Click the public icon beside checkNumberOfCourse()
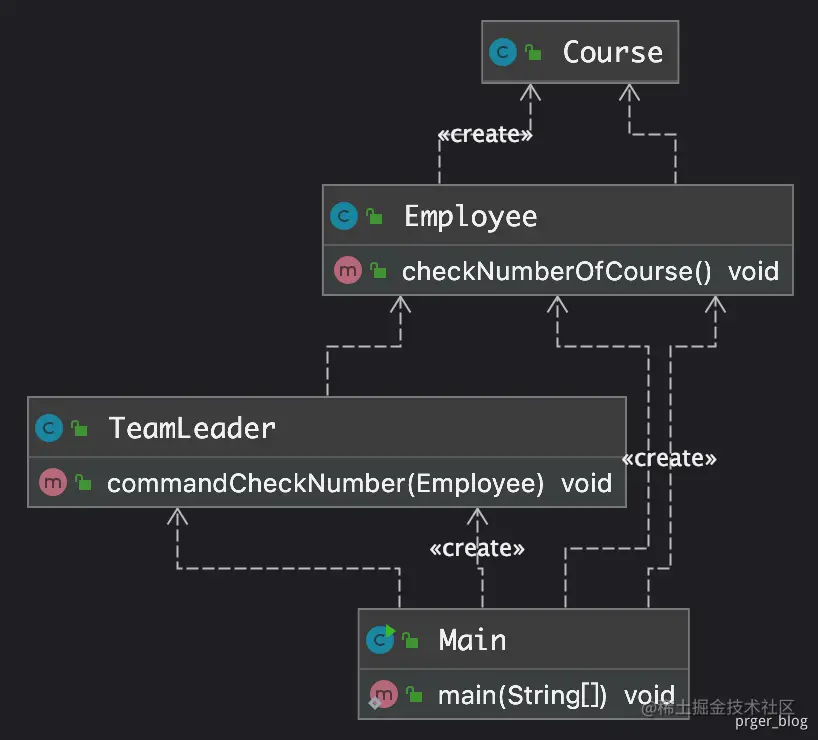818x740 pixels. 378,270
